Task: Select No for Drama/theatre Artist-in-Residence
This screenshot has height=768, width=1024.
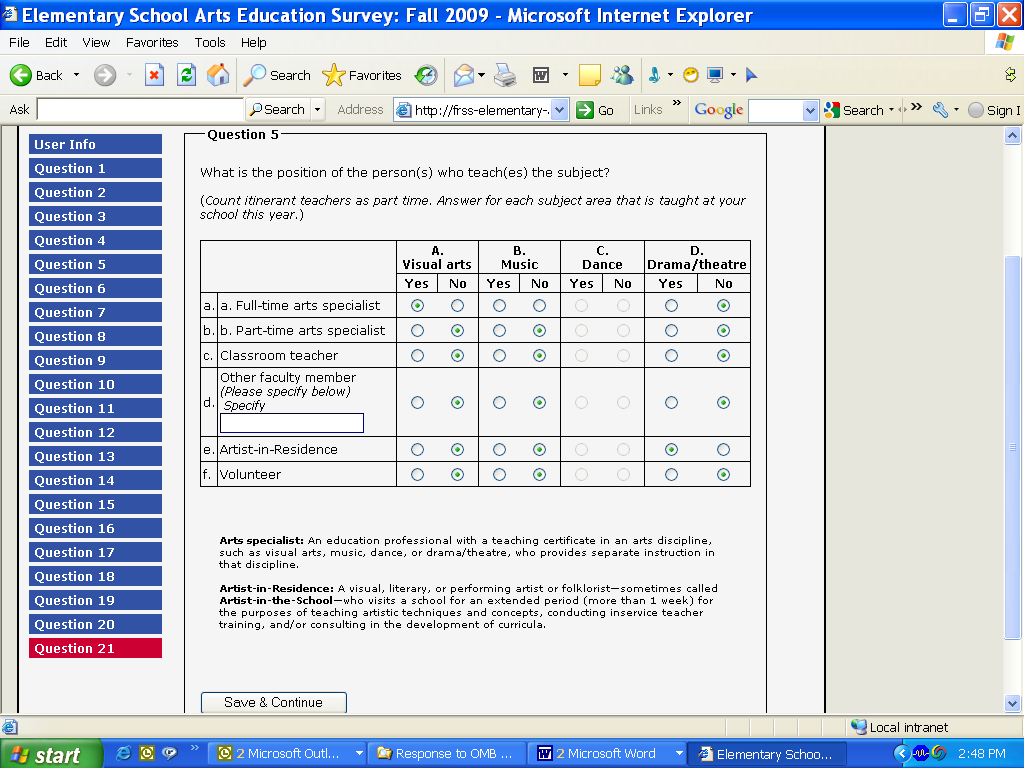Action: point(723,450)
